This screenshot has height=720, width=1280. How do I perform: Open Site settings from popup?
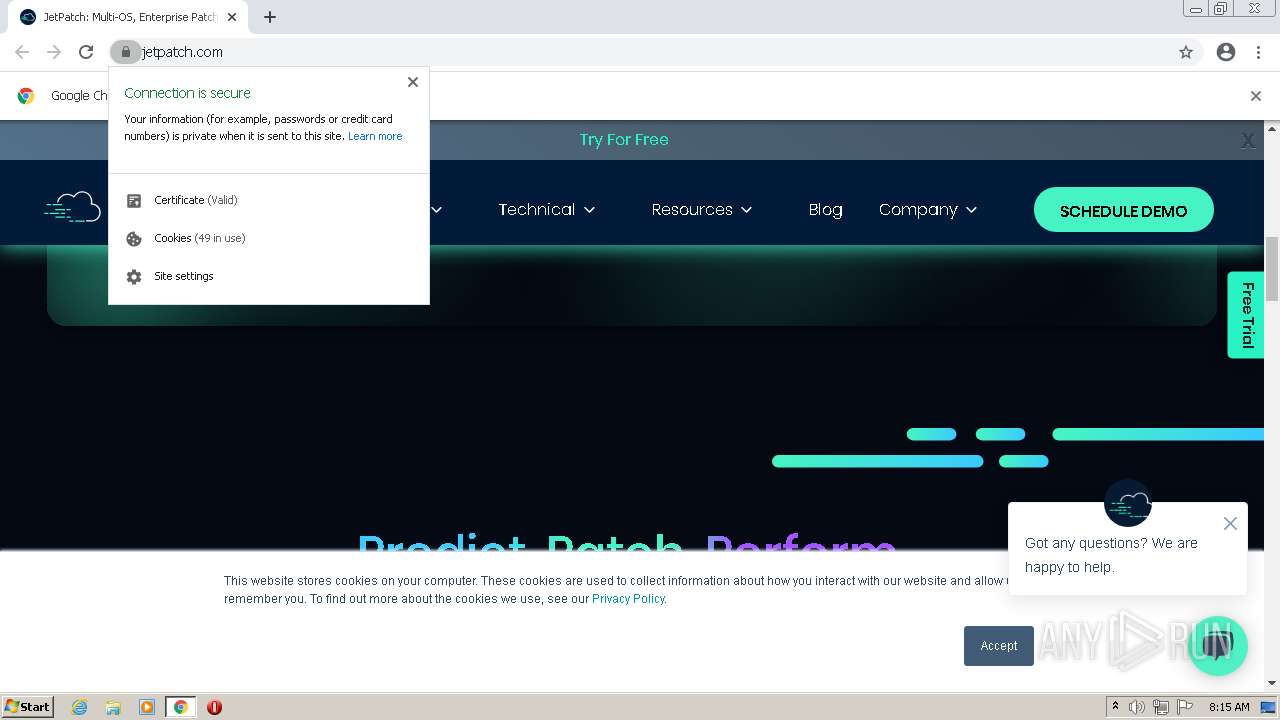(x=269, y=276)
